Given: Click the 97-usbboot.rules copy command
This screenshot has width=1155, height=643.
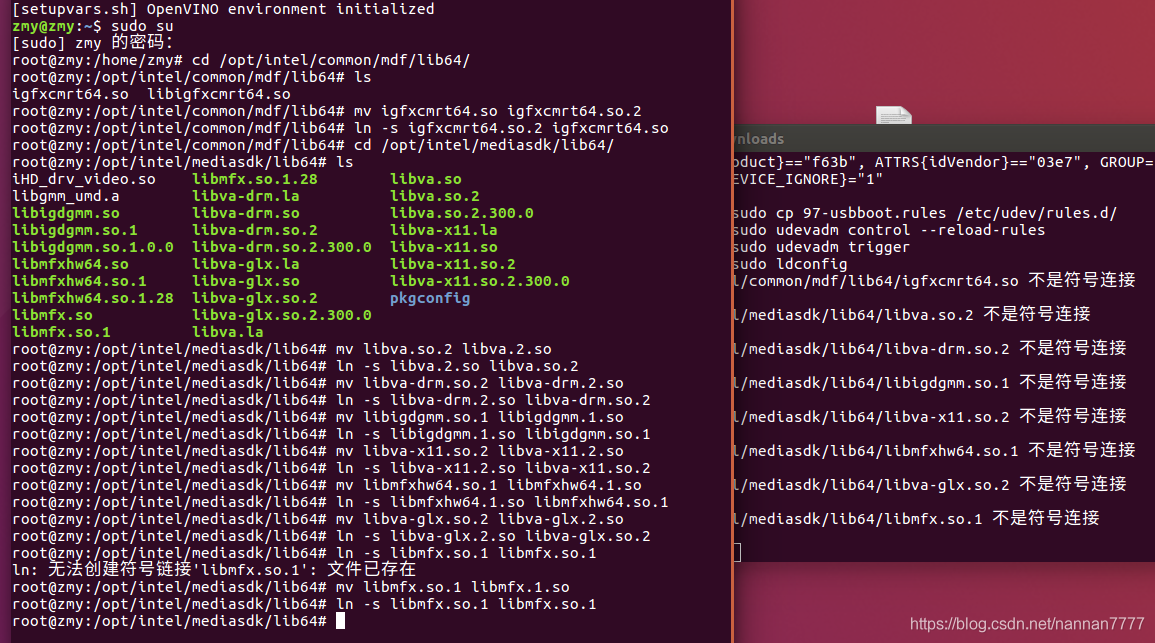Looking at the screenshot, I should (x=924, y=213).
